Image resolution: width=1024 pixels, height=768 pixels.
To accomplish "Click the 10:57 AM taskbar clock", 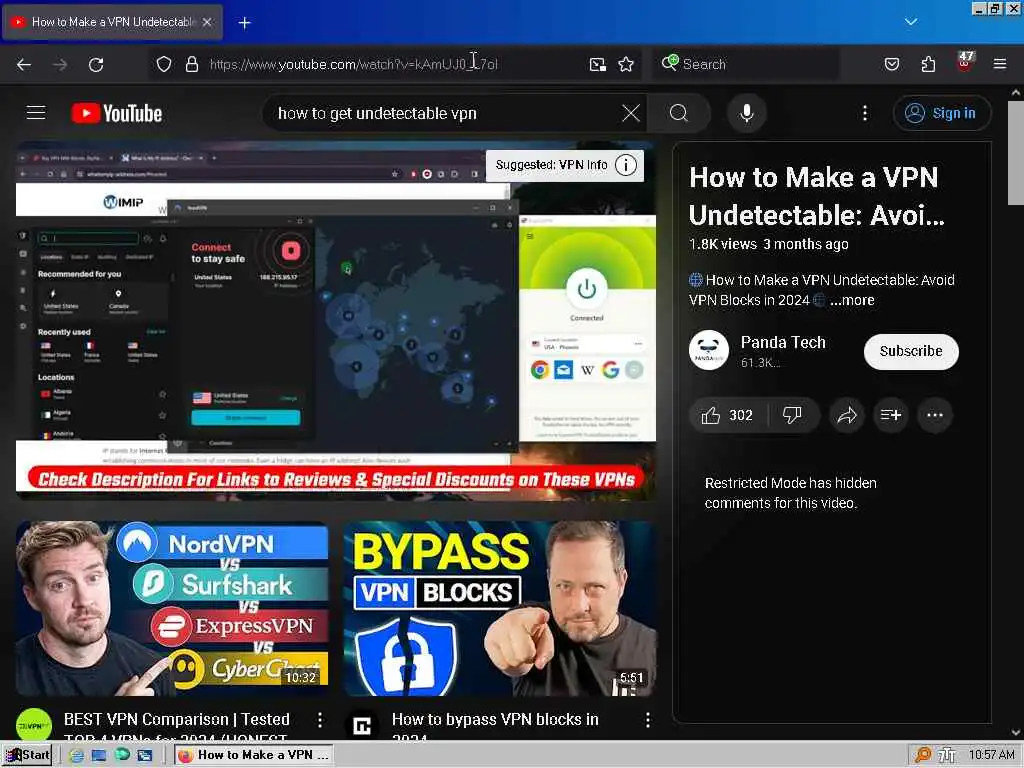I will click(991, 755).
